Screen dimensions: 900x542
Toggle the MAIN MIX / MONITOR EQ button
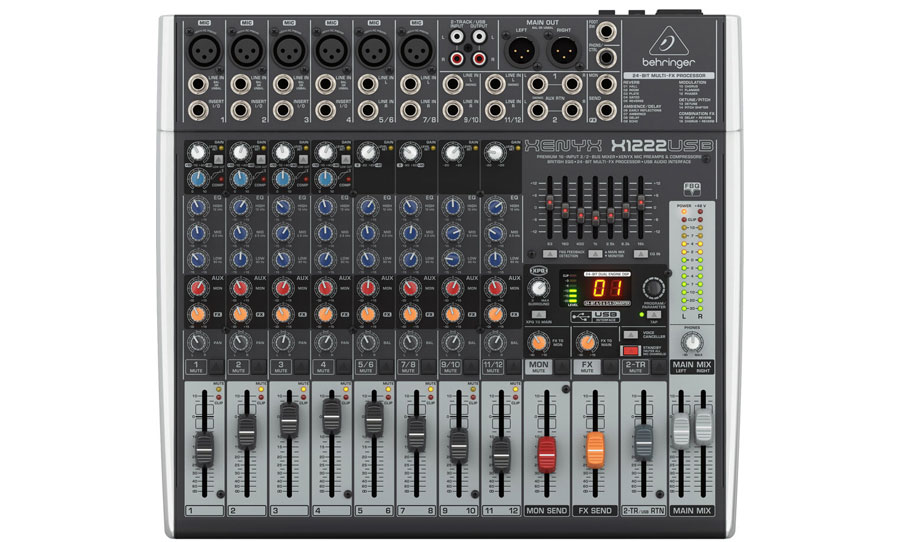click(x=595, y=253)
